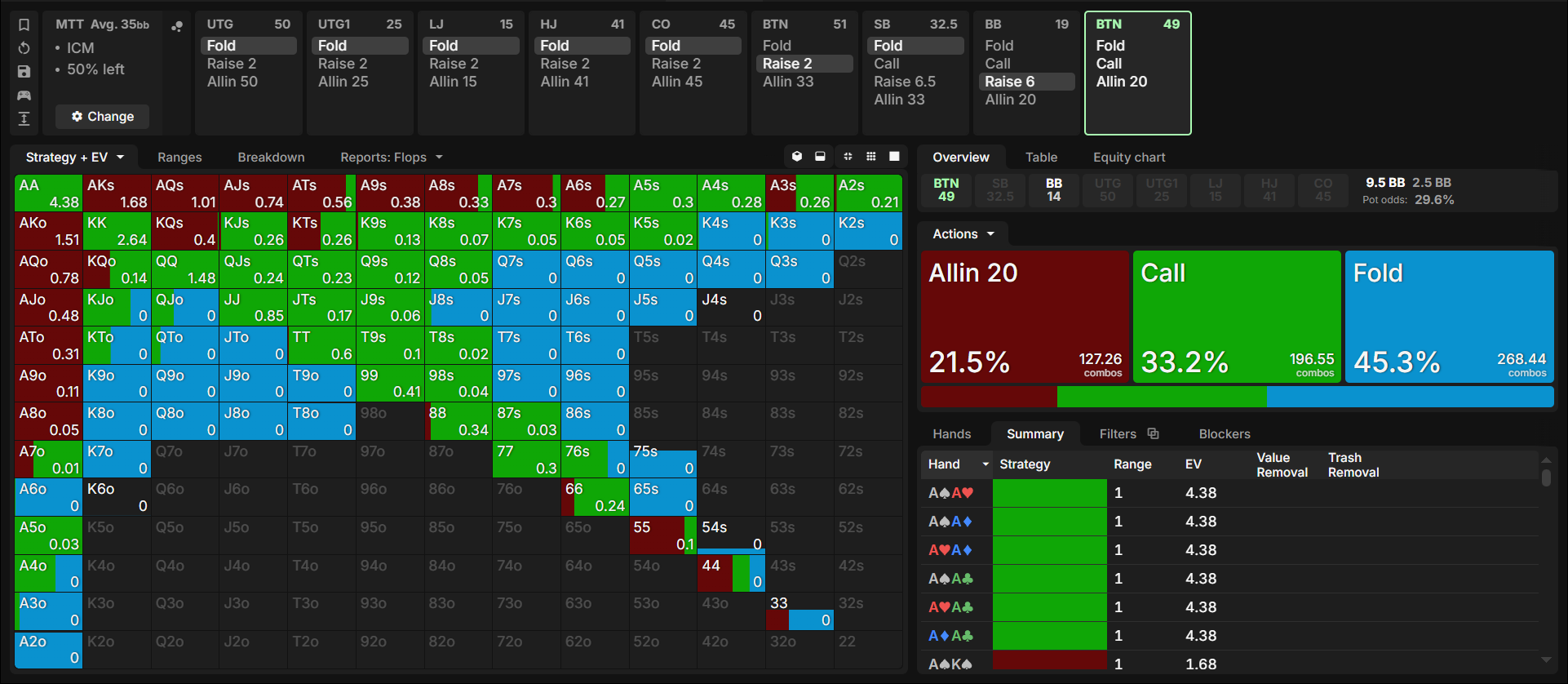Image resolution: width=1568 pixels, height=684 pixels.
Task: Open the Breakdown tab
Action: pos(271,158)
